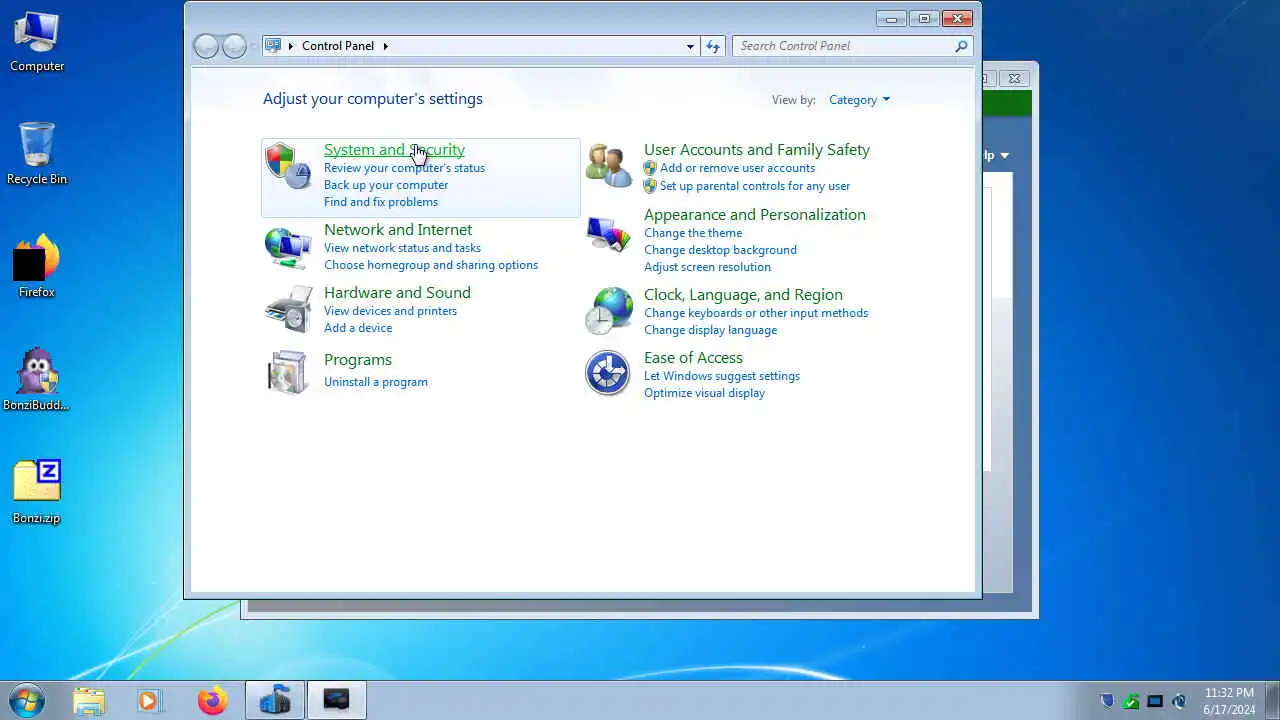The height and width of the screenshot is (720, 1280).
Task: Open Back up your computer link
Action: (386, 185)
